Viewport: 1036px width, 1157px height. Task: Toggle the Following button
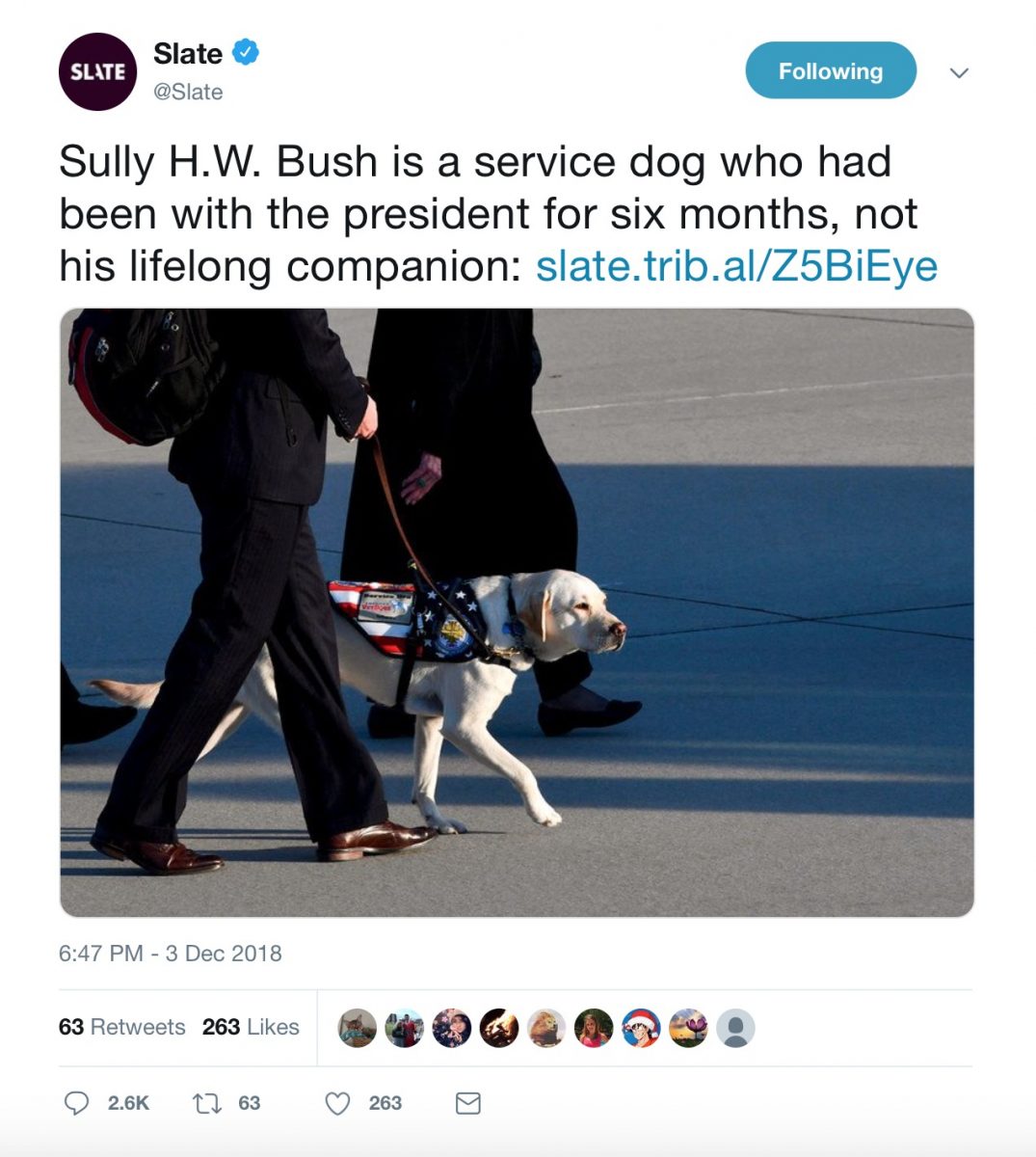click(x=831, y=70)
